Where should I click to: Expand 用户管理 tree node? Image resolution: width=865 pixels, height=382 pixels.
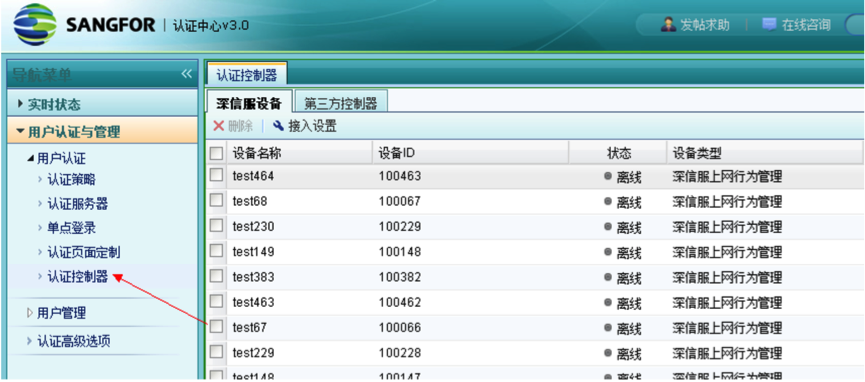(30, 313)
